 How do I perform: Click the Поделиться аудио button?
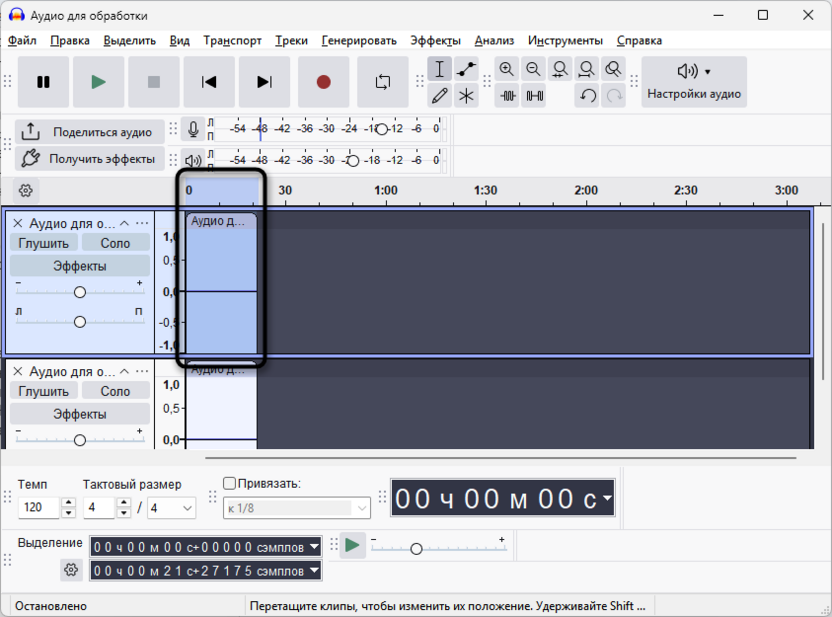89,132
